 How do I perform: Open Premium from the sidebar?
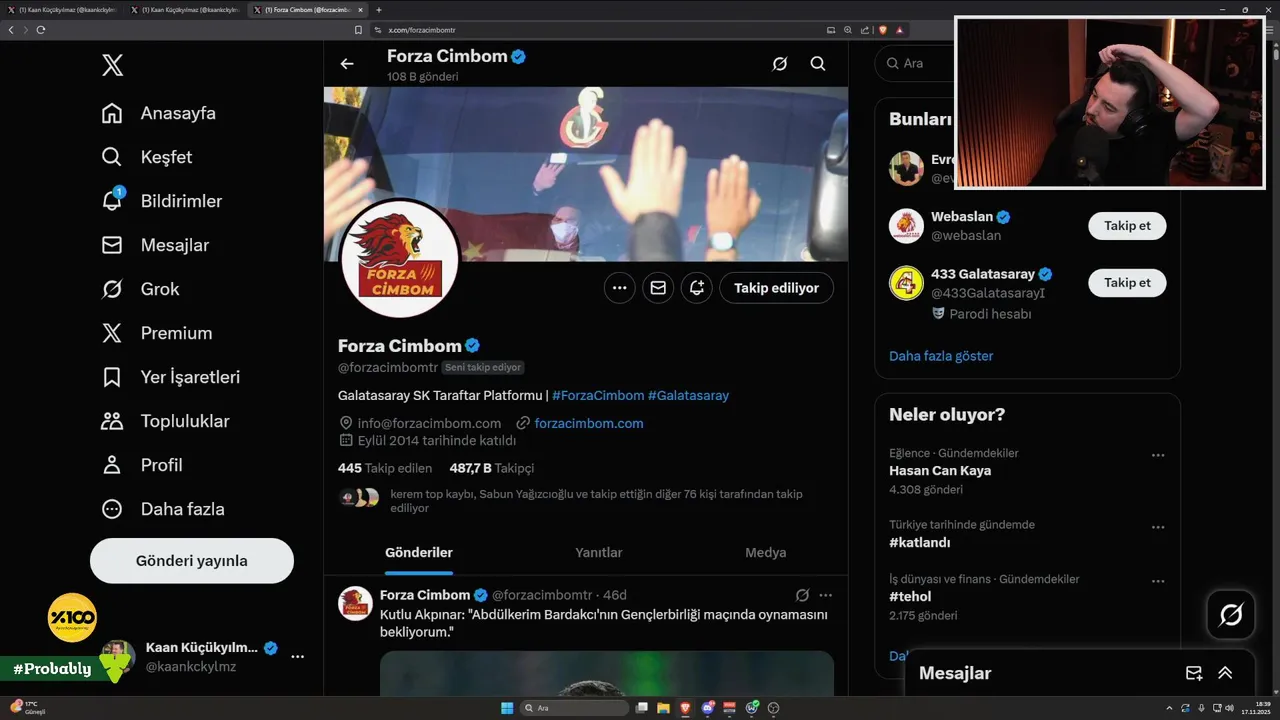point(157,333)
